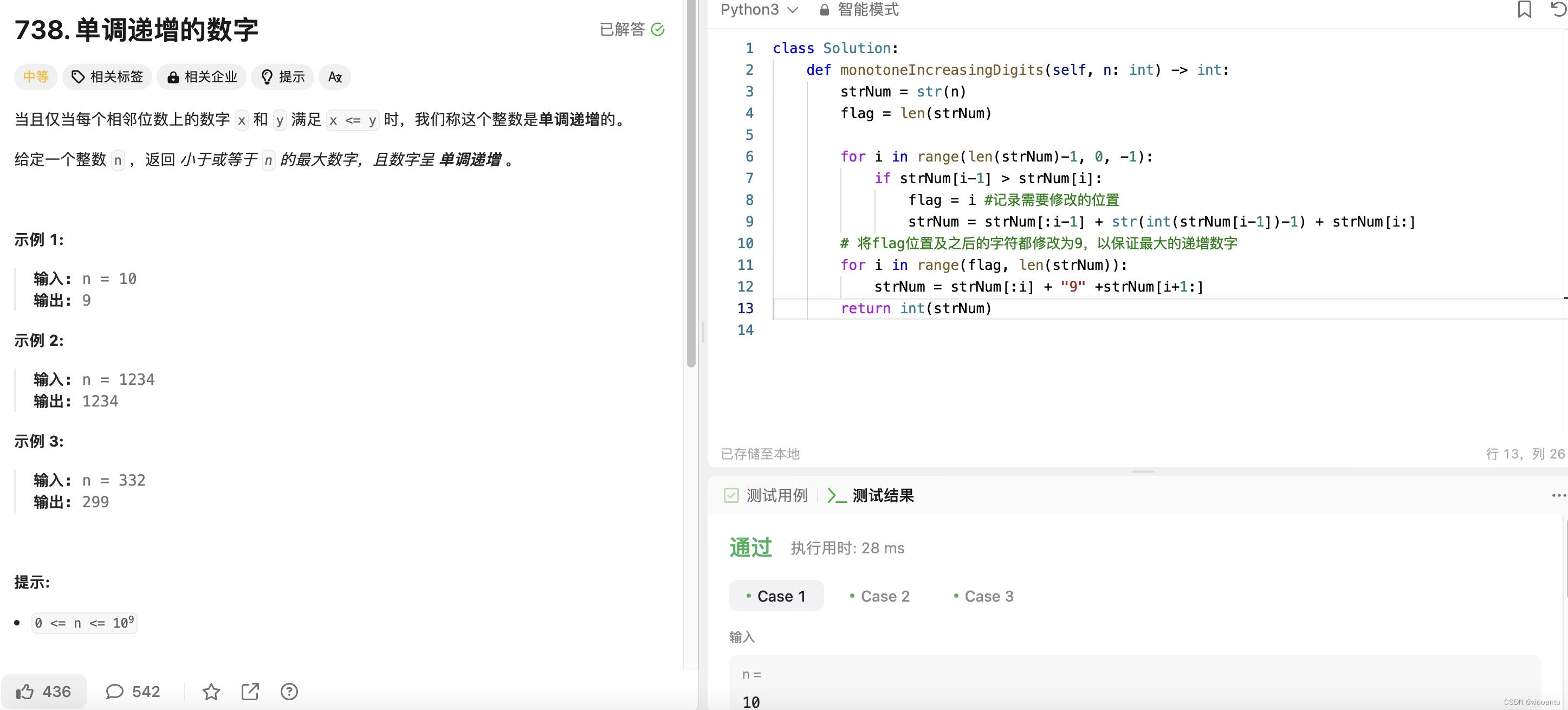This screenshot has height=710, width=1568.
Task: Switch to the 测试结果 tab
Action: tap(871, 495)
